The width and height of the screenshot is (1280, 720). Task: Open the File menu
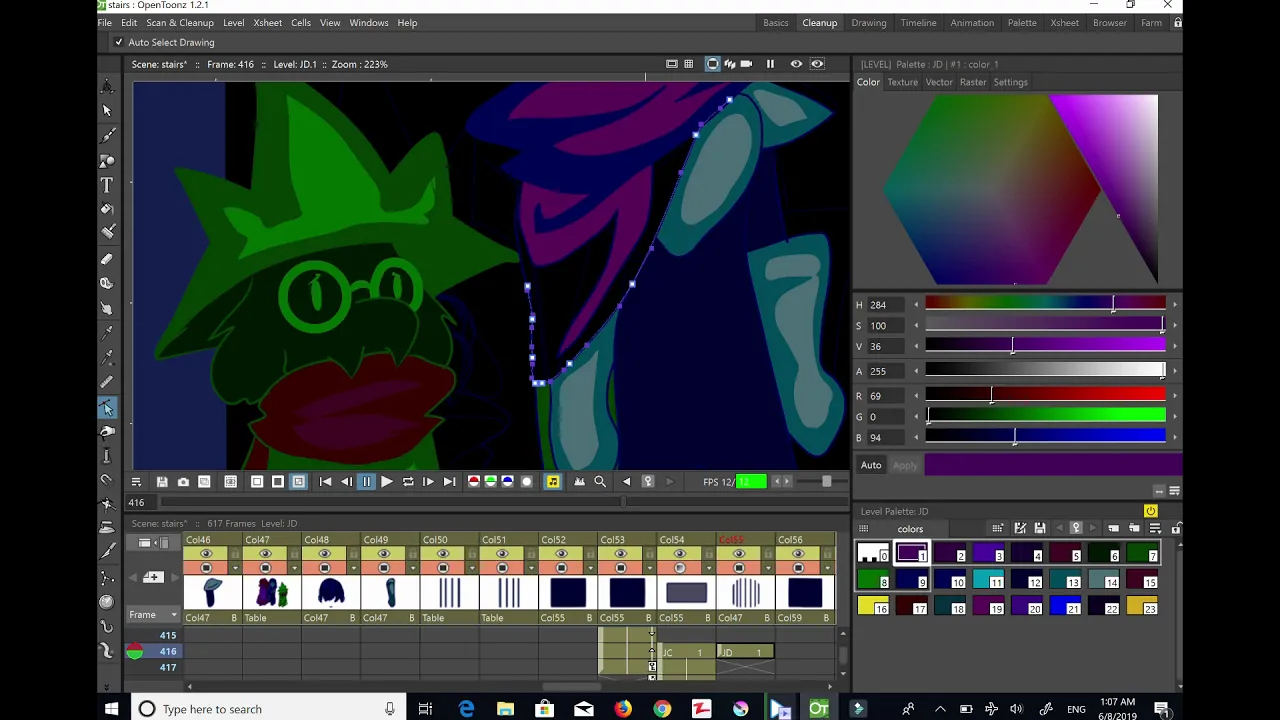(104, 22)
